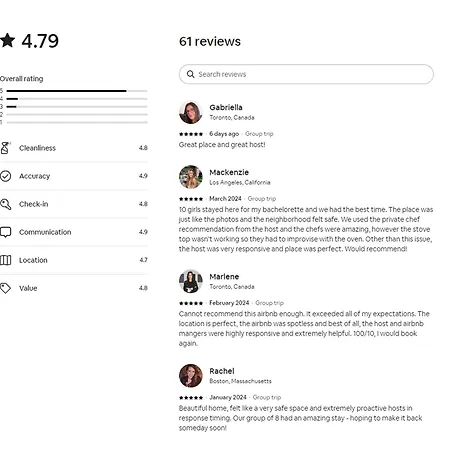Viewport: 450px width, 450px height.
Task: Open Marlene's profile photo
Action: [191, 281]
